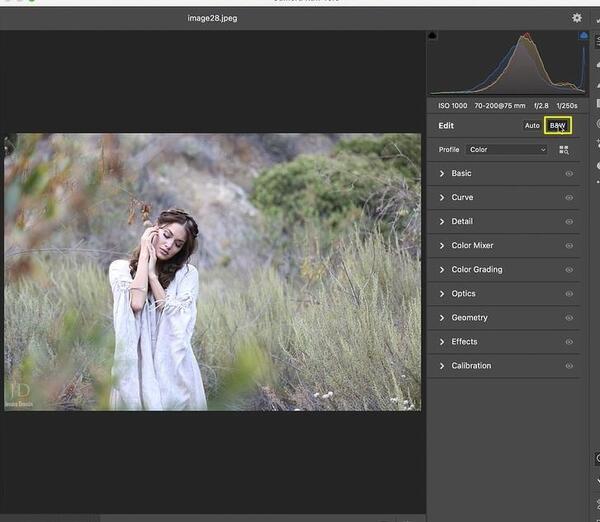Expand the Curve panel chevron

click(442, 197)
